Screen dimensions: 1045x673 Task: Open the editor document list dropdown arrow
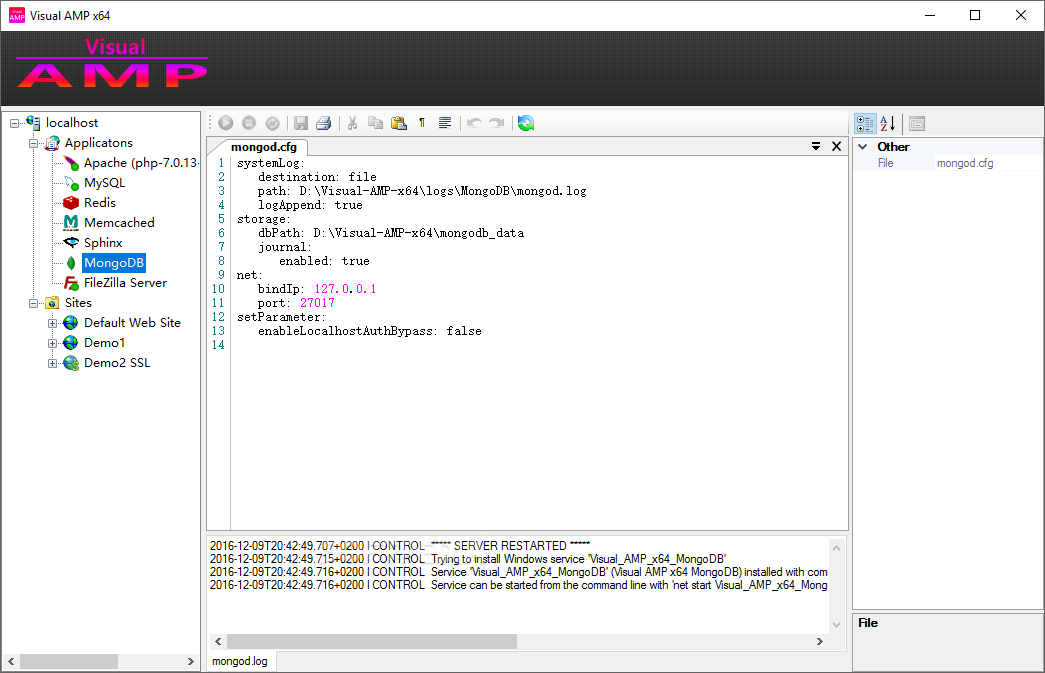pos(816,146)
